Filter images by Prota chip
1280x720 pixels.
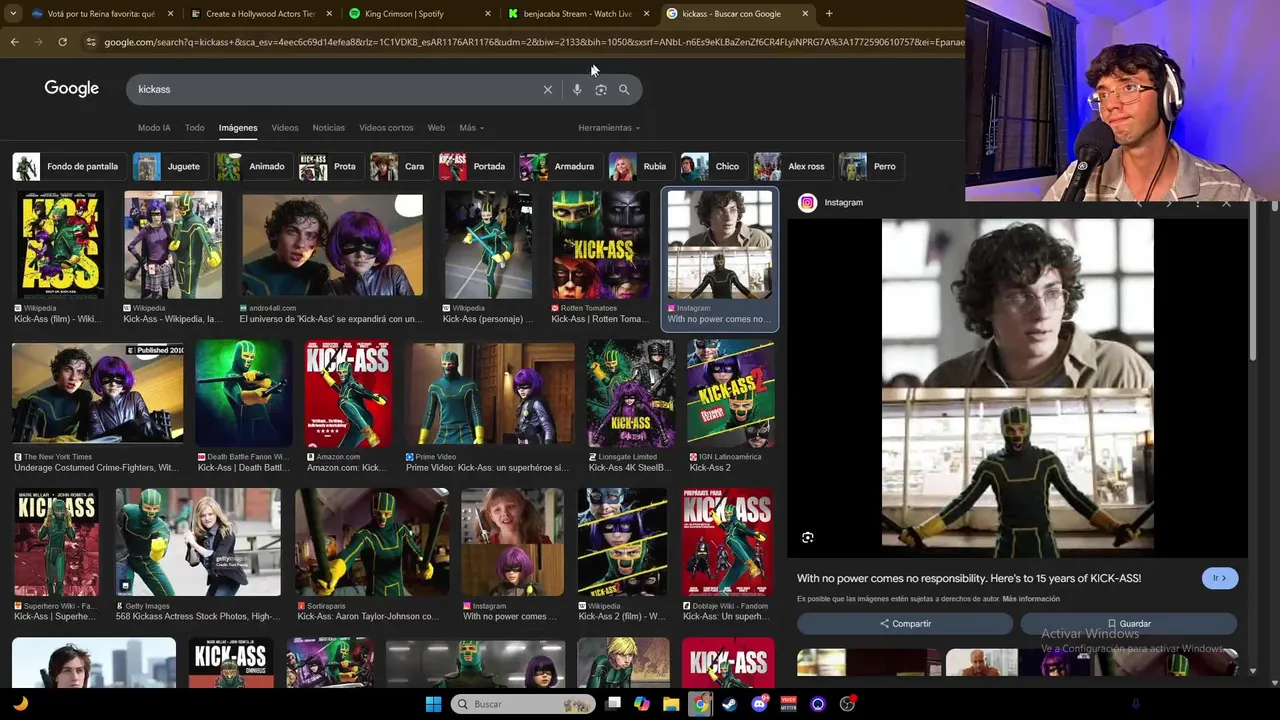330,167
